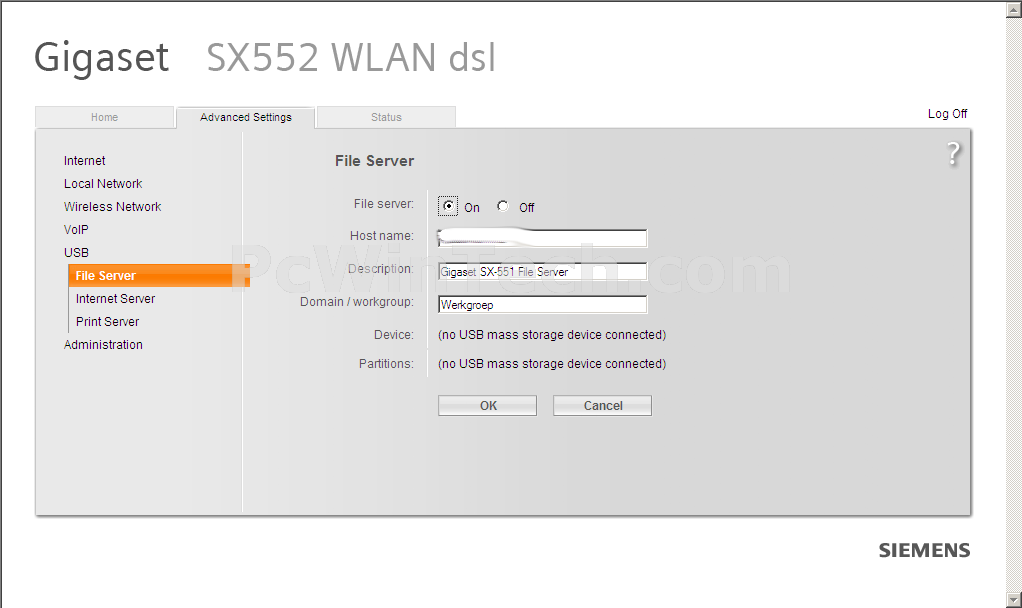The width and height of the screenshot is (1022, 608).
Task: Open the Internet settings menu item
Action: click(85, 160)
